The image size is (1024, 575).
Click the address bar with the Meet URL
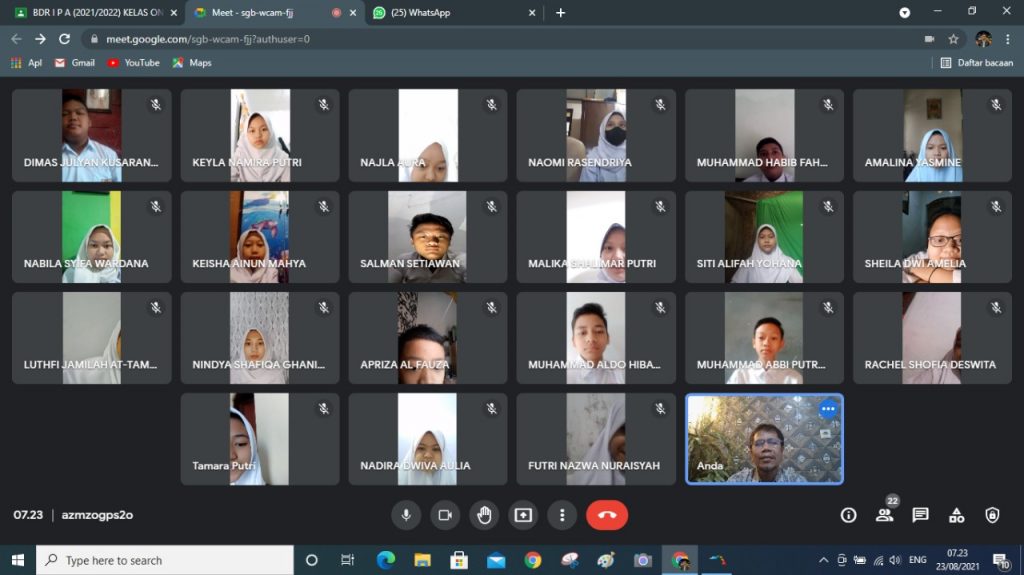pyautogui.click(x=400, y=39)
